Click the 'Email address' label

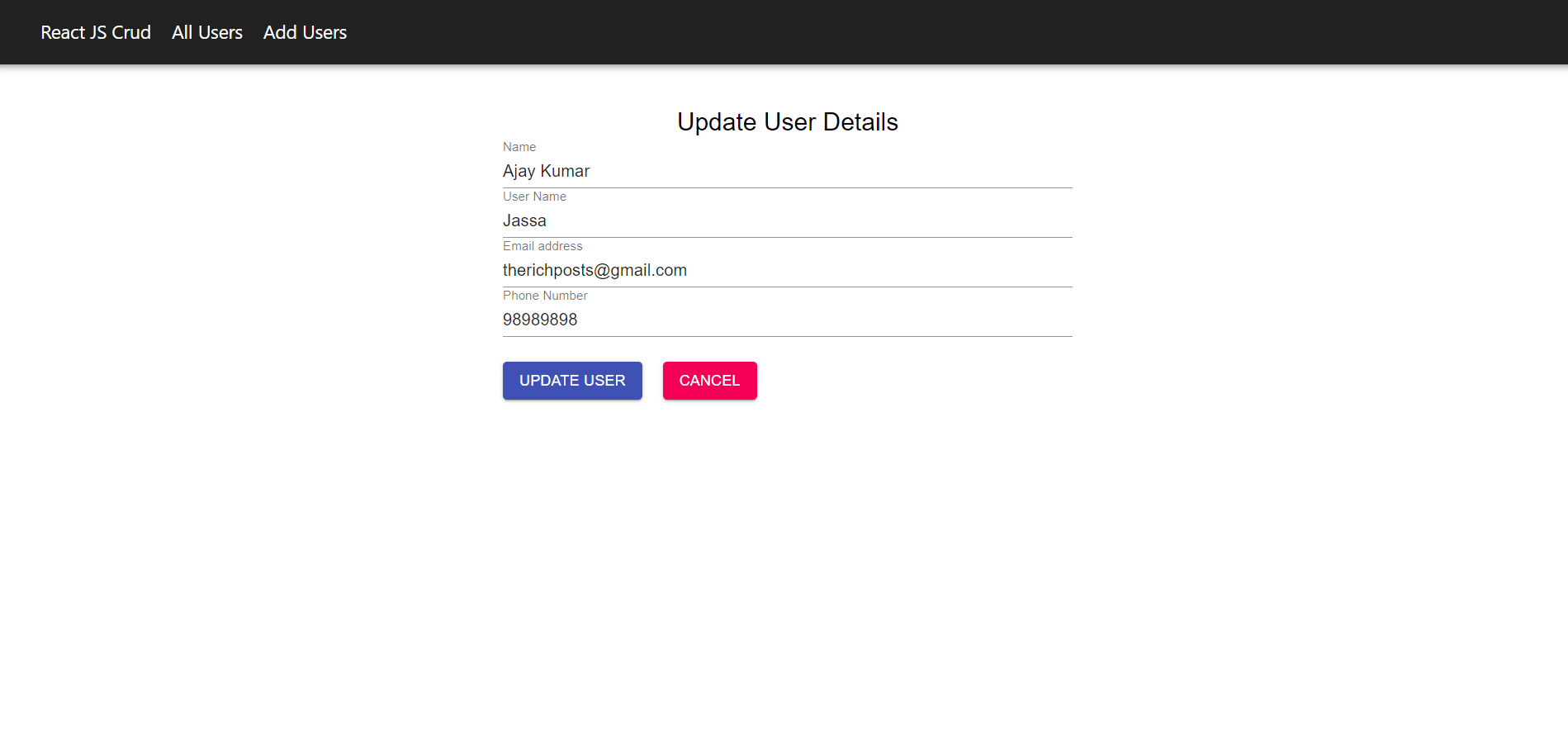[x=542, y=246]
